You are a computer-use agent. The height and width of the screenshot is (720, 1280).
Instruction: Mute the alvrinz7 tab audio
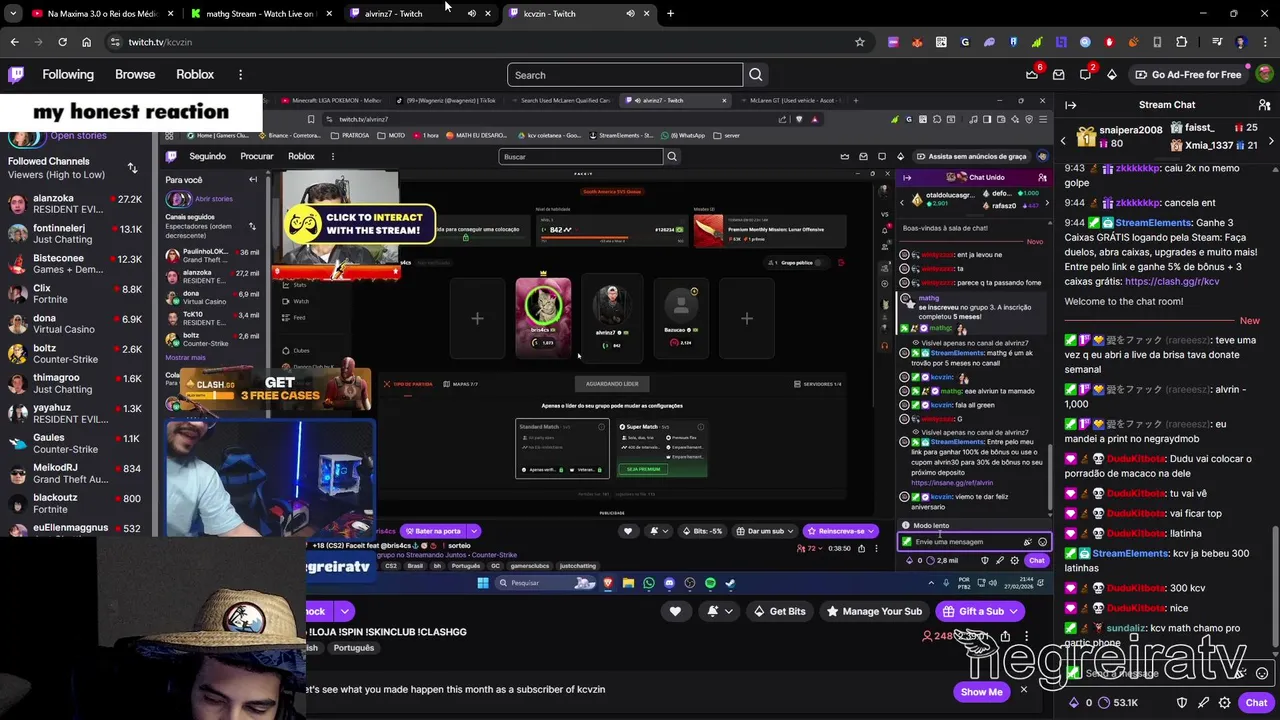point(472,14)
